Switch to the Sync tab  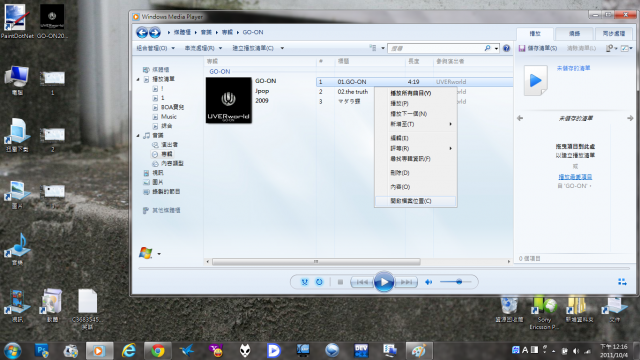tap(614, 33)
